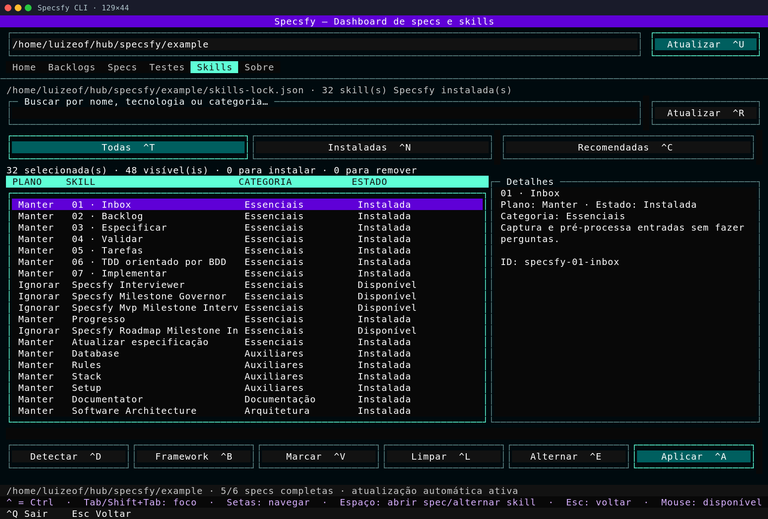This screenshot has height=519, width=768.
Task: Select the Stack skill row
Action: [x=247, y=377]
